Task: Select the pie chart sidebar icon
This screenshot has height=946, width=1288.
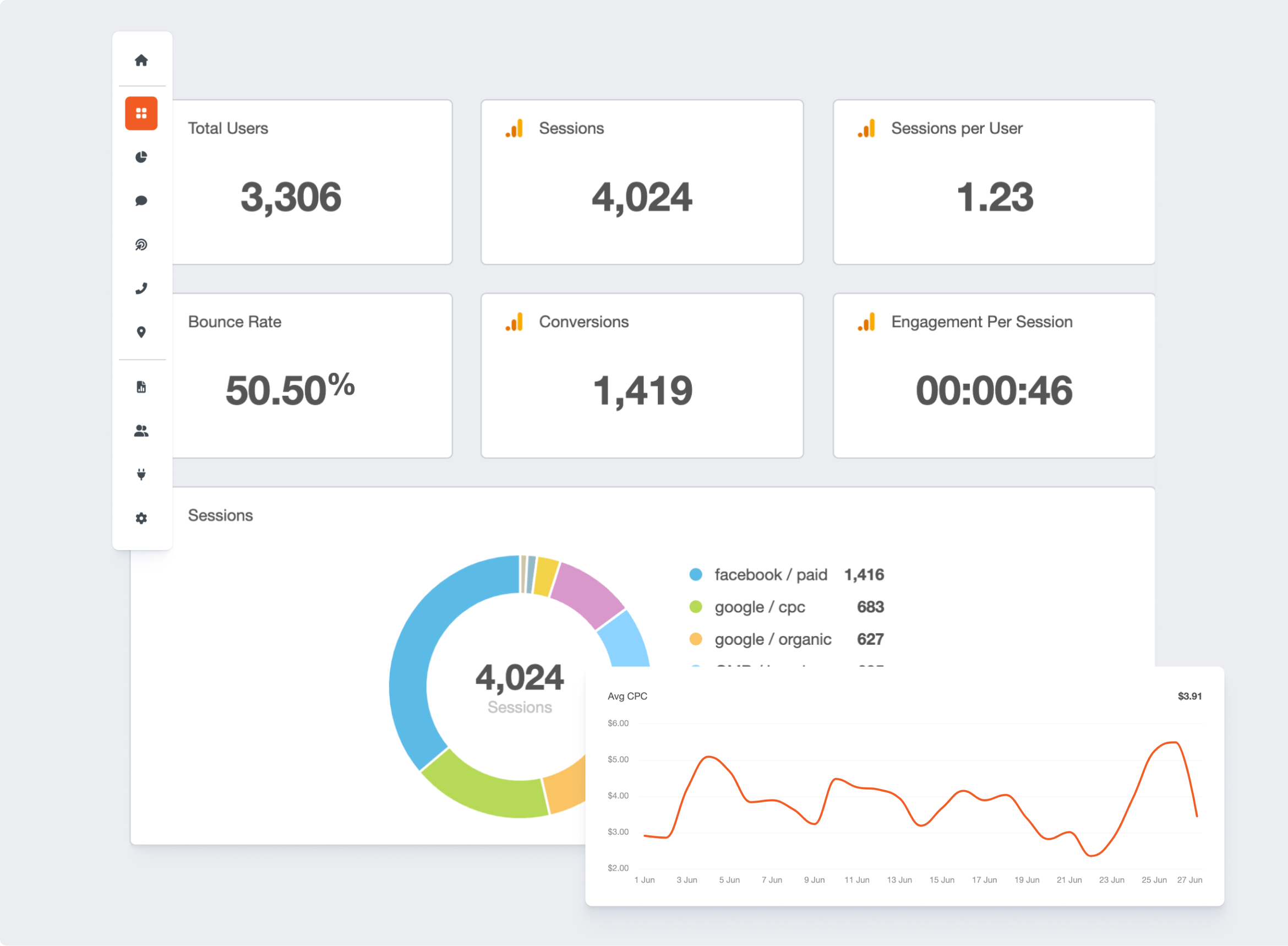Action: (x=141, y=157)
